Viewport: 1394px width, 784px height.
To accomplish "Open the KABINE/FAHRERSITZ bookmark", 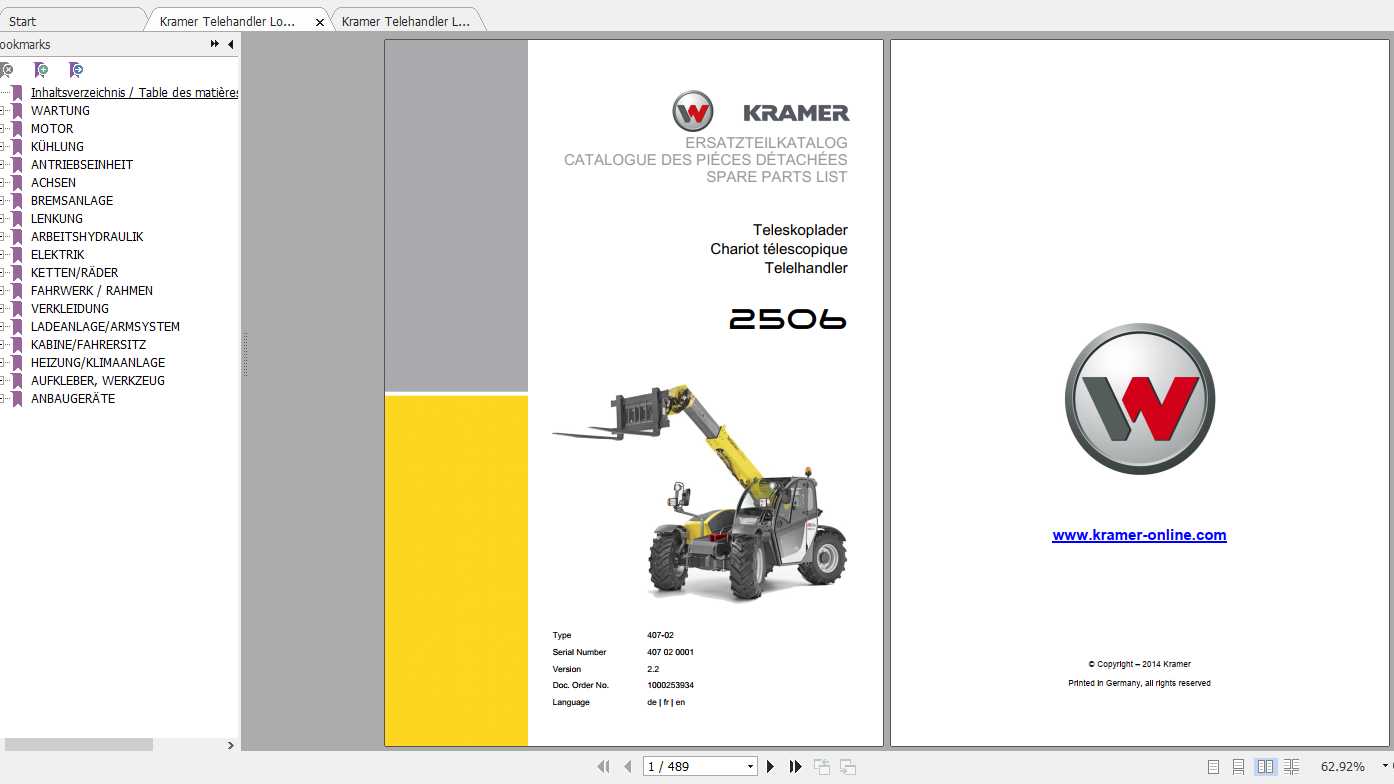I will [88, 345].
